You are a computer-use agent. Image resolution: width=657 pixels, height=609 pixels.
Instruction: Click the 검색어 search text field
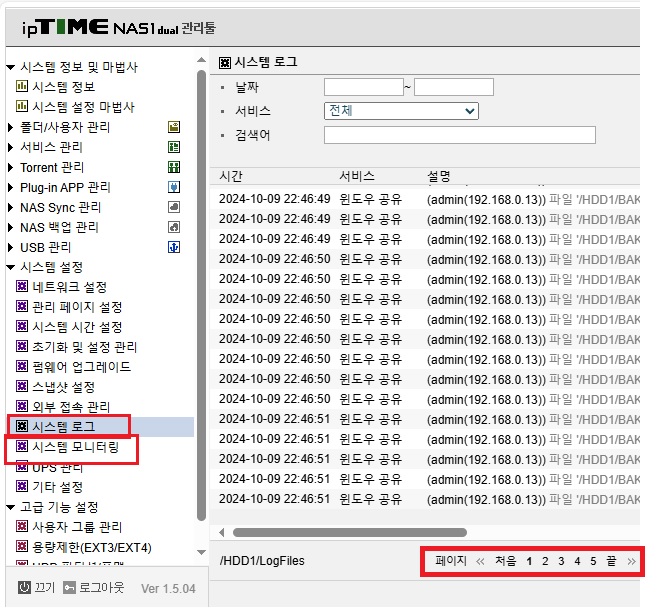point(460,135)
